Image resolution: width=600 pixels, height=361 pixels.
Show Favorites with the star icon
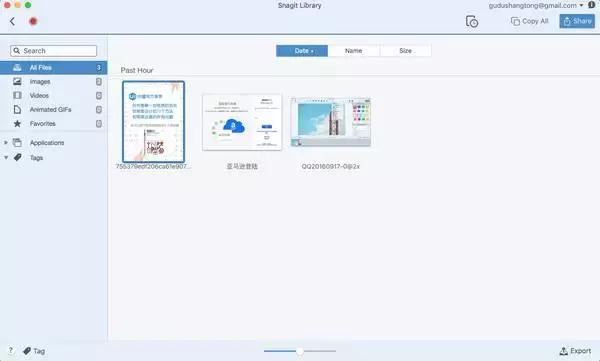coord(17,123)
